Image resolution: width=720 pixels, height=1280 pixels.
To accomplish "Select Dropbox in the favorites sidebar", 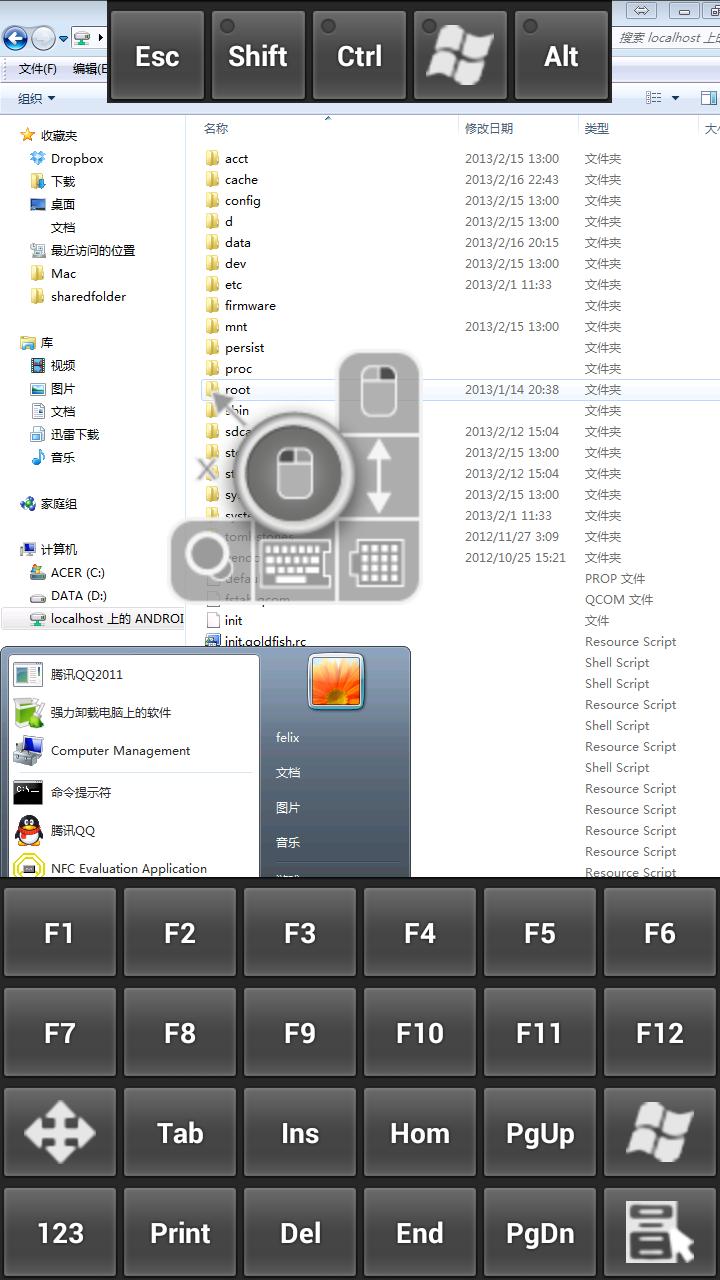I will (x=77, y=159).
